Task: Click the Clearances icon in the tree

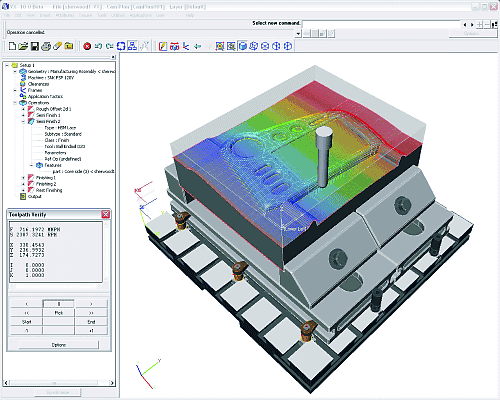Action: 23,84
